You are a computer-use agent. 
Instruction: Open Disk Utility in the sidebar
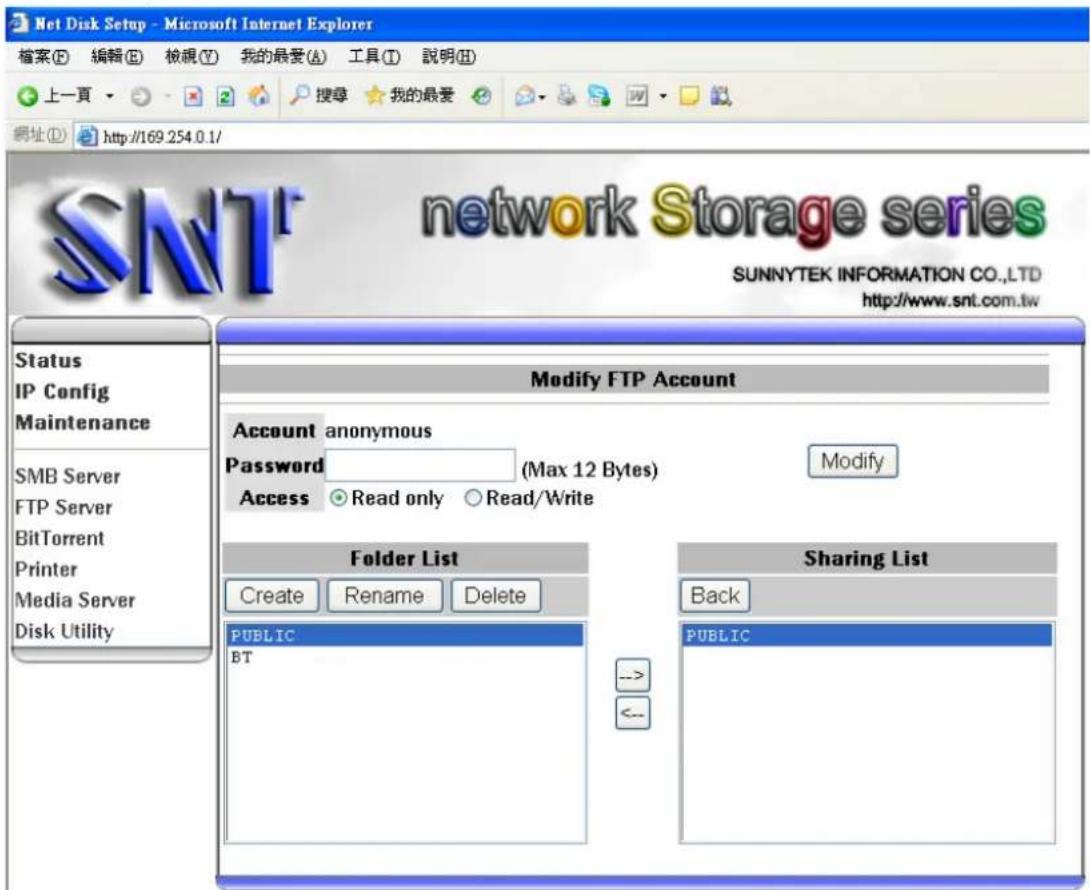64,631
